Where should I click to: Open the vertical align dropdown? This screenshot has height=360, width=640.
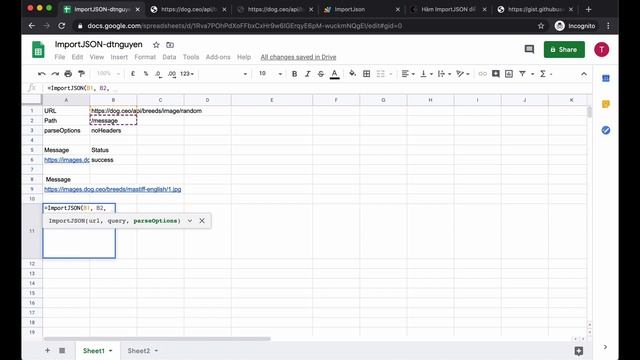click(426, 74)
